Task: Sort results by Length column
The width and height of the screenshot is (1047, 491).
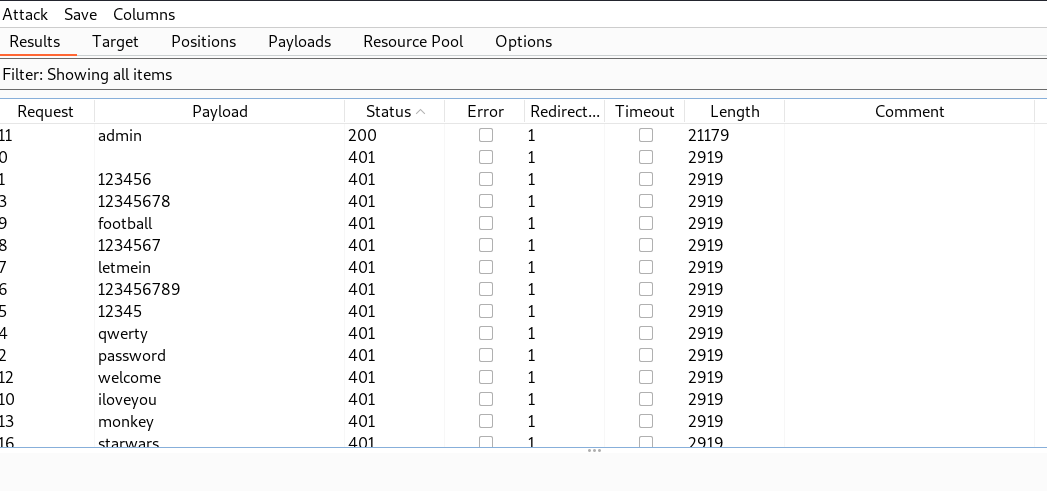Action: coord(734,112)
